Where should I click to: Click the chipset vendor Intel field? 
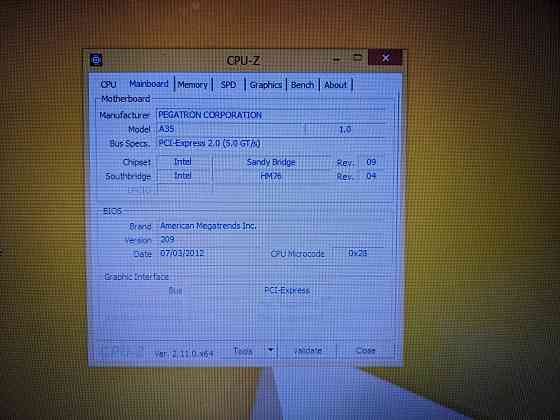coord(183,162)
